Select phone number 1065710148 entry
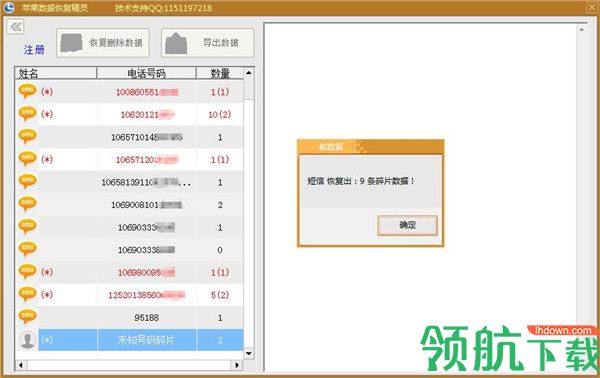The width and height of the screenshot is (600, 378). [147, 137]
